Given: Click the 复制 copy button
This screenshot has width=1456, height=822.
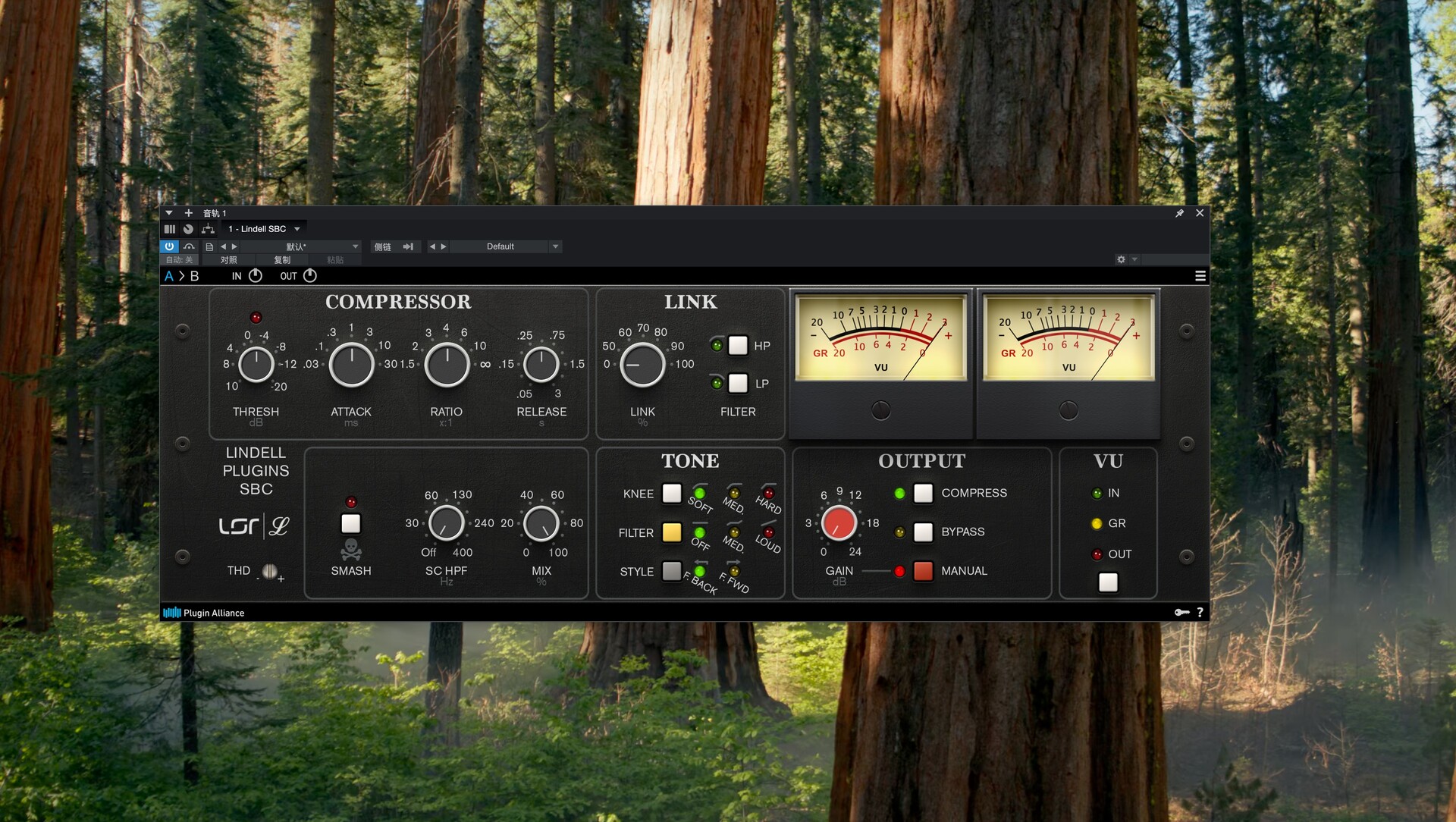Looking at the screenshot, I should 282,260.
